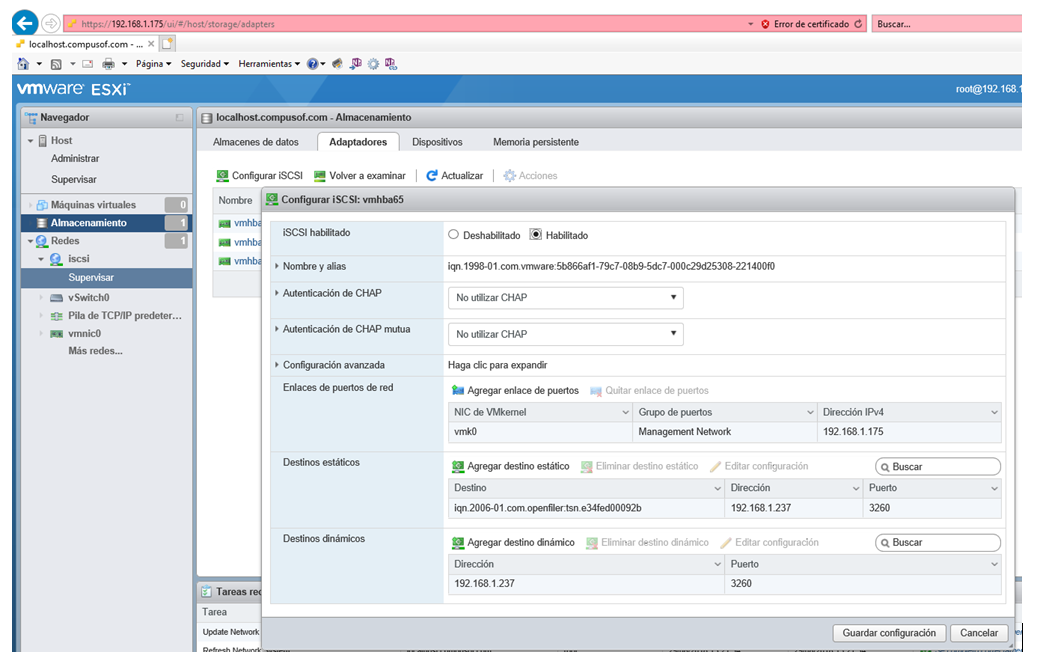Select the localhost.compusof.com browser tab

[x=85, y=44]
